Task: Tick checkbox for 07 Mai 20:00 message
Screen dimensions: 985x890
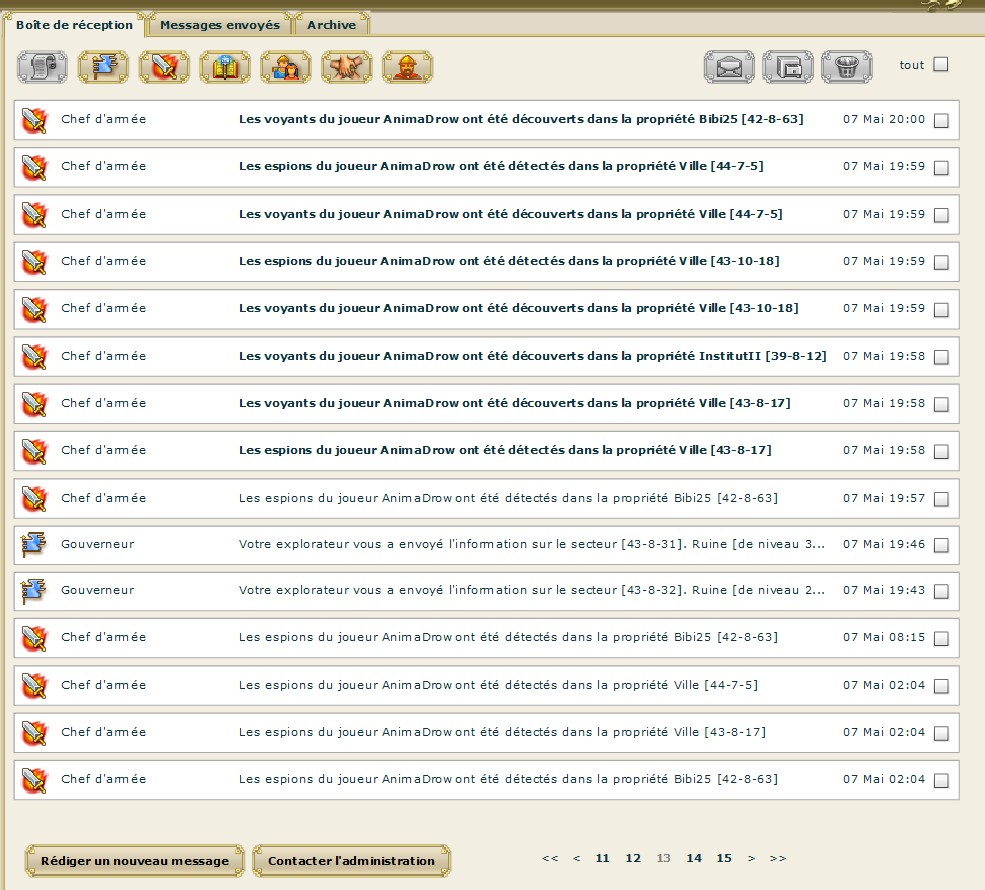Action: click(941, 121)
